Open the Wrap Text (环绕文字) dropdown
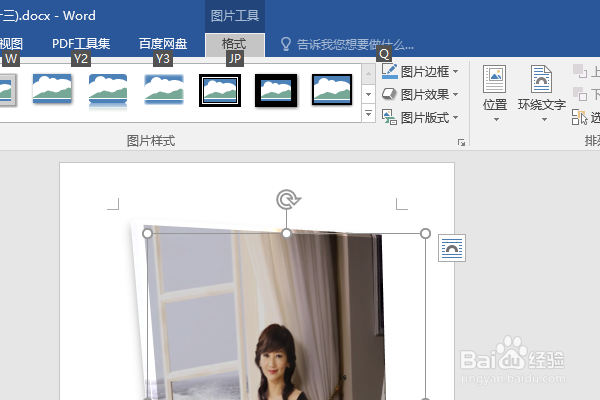This screenshot has width=600, height=400. [542, 94]
